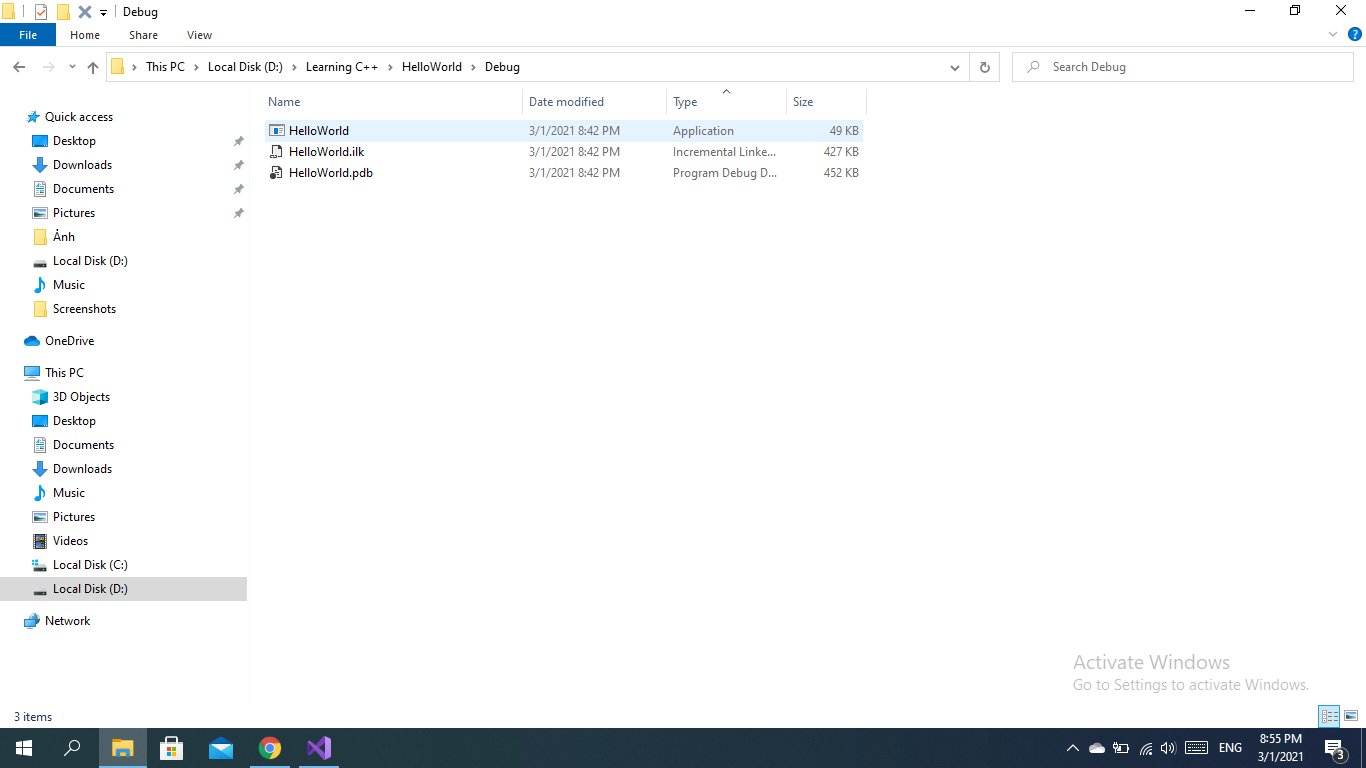This screenshot has height=768, width=1366.
Task: Open Downloads under Quick access
Action: [x=82, y=165]
